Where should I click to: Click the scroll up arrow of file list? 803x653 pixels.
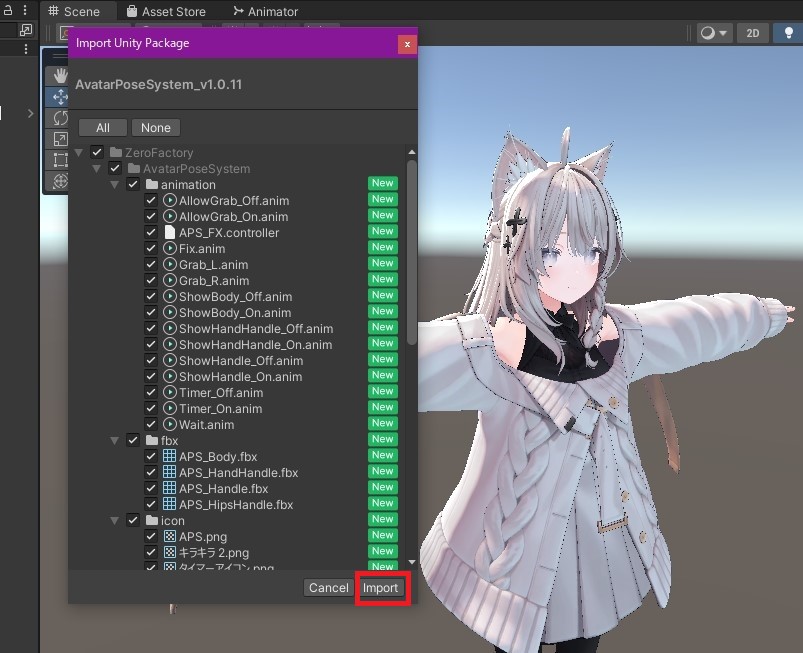click(x=412, y=152)
